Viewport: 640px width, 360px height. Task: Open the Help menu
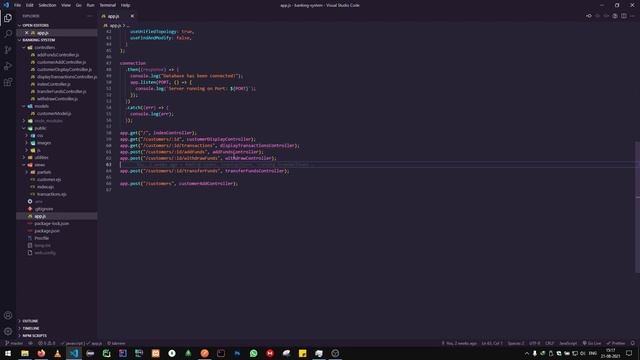tap(125, 5)
